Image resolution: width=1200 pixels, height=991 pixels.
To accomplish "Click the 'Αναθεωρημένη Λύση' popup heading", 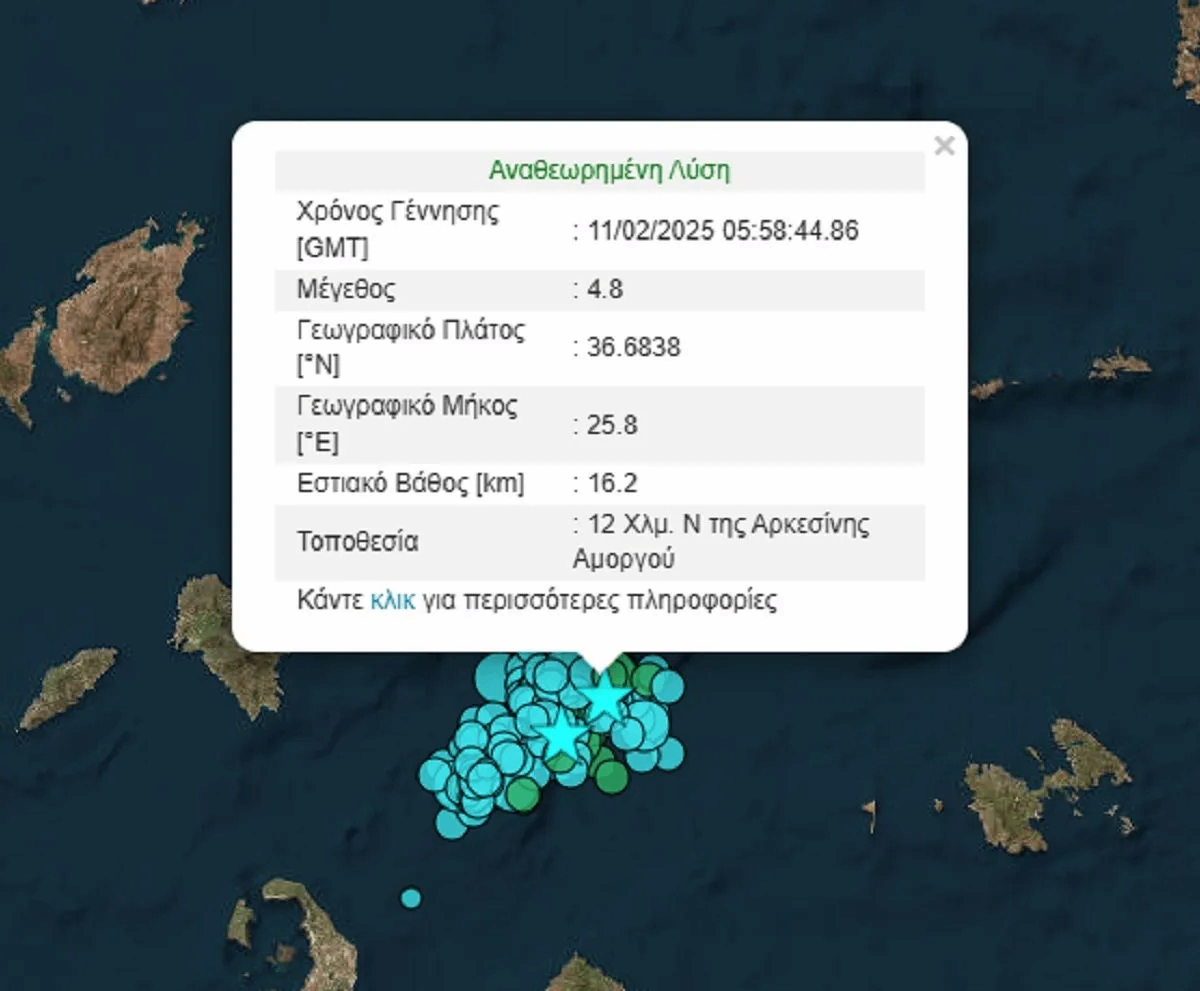I will click(609, 171).
